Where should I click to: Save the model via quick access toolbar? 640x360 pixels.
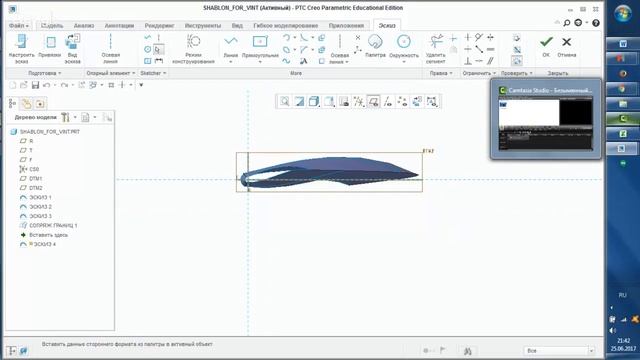coord(36,85)
